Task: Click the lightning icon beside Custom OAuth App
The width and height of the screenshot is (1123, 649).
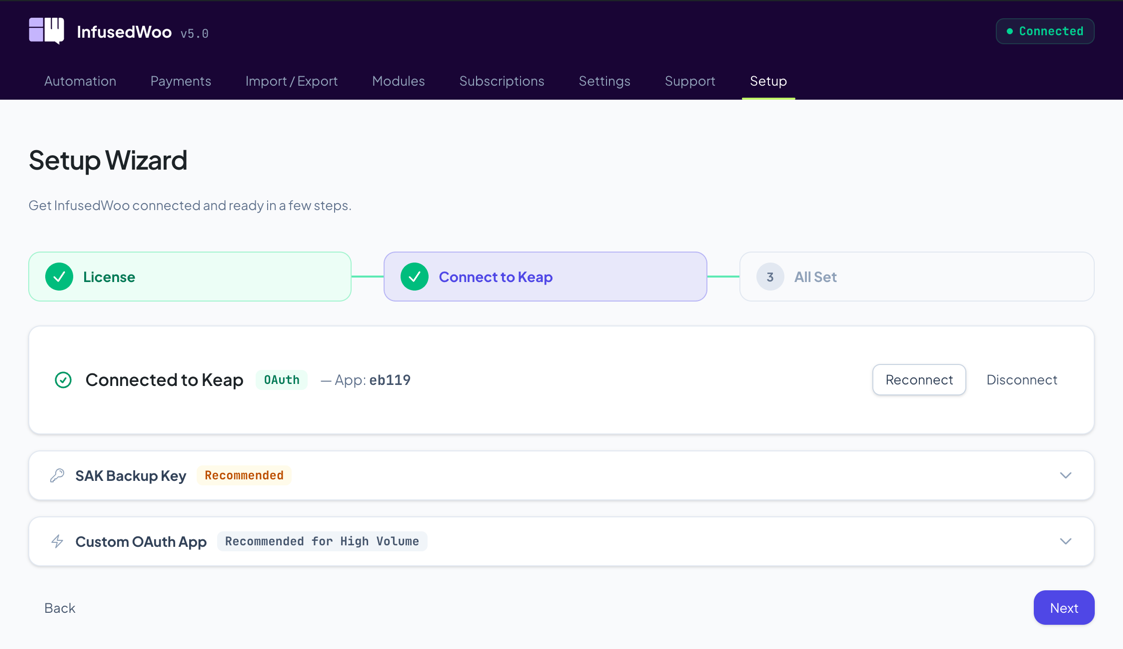Action: click(57, 541)
